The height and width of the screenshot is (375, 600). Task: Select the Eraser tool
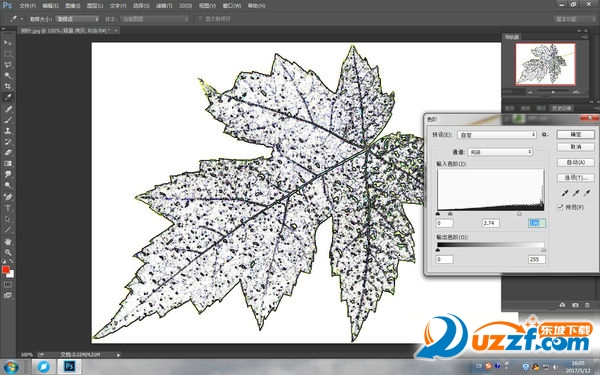coord(8,152)
